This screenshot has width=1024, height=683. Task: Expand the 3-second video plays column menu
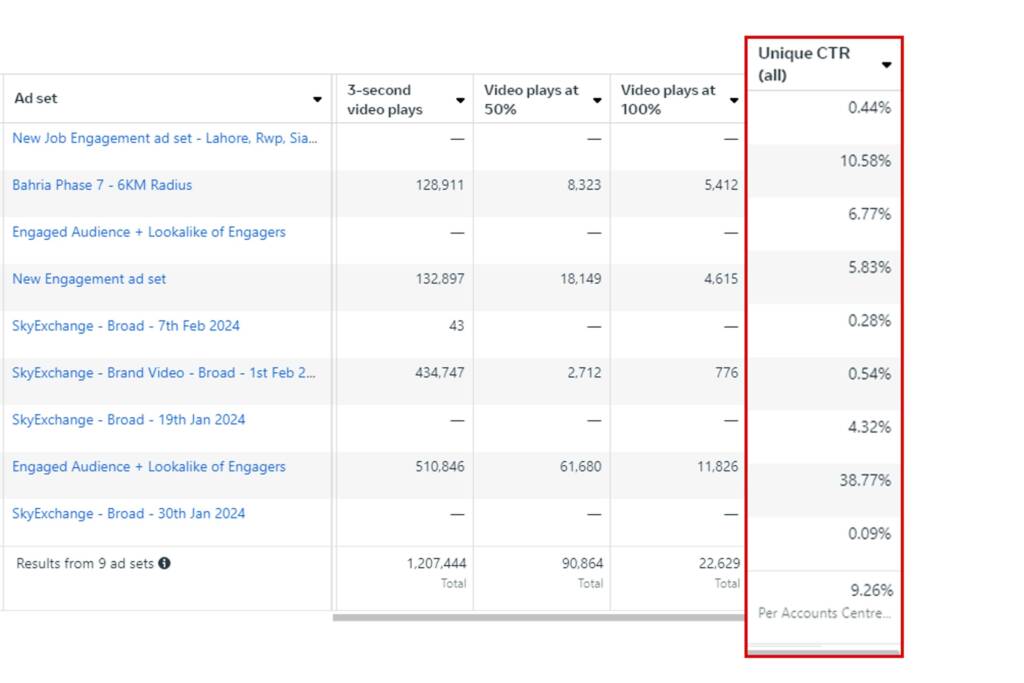coord(460,100)
